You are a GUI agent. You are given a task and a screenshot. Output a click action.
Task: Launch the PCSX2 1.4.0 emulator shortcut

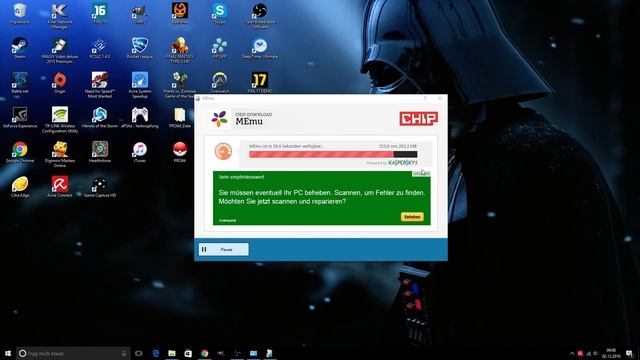[x=100, y=48]
